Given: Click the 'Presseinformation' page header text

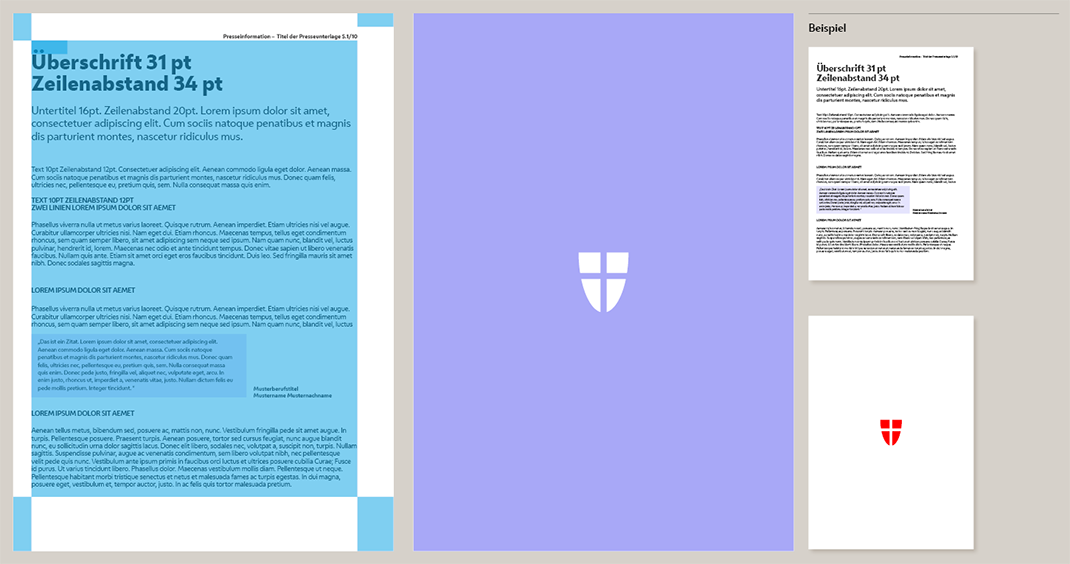Looking at the screenshot, I should coord(290,36).
